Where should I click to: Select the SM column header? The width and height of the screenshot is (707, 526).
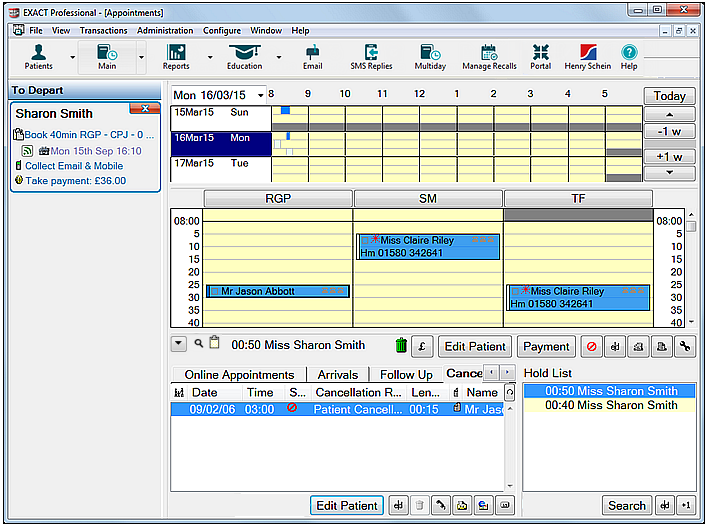(428, 198)
